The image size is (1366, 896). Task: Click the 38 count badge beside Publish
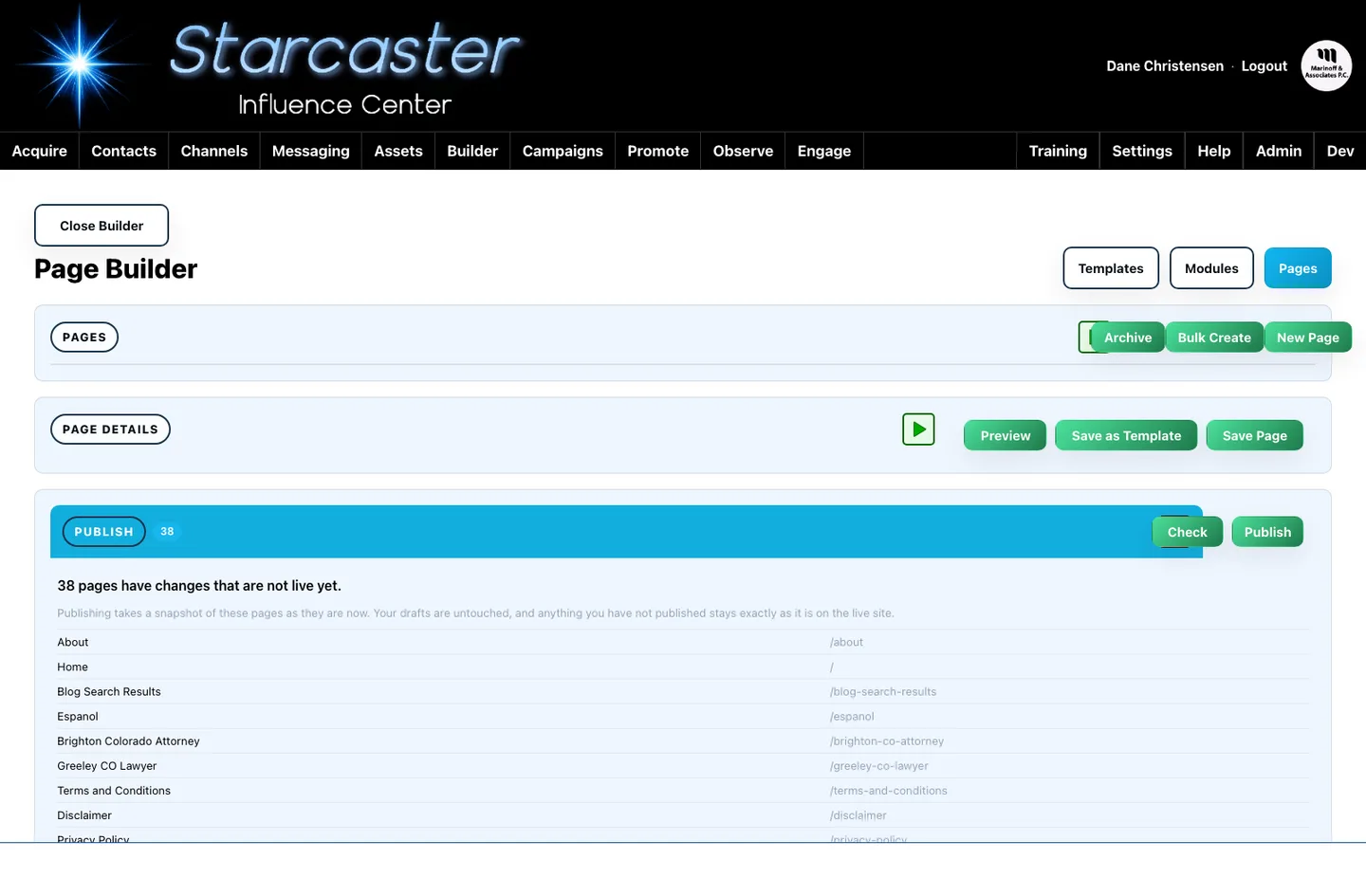pyautogui.click(x=167, y=532)
